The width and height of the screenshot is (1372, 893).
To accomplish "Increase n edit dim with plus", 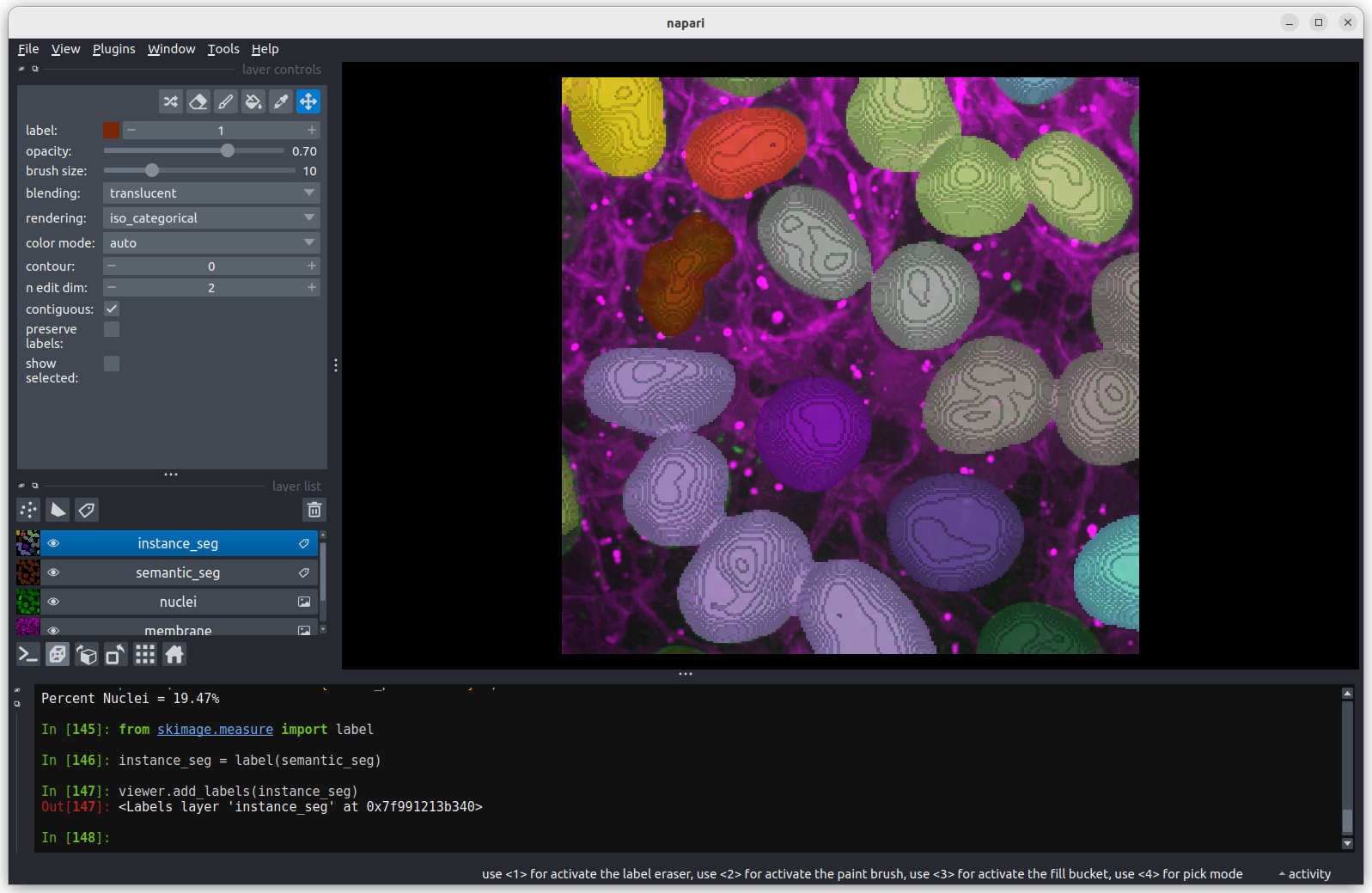I will 312,288.
